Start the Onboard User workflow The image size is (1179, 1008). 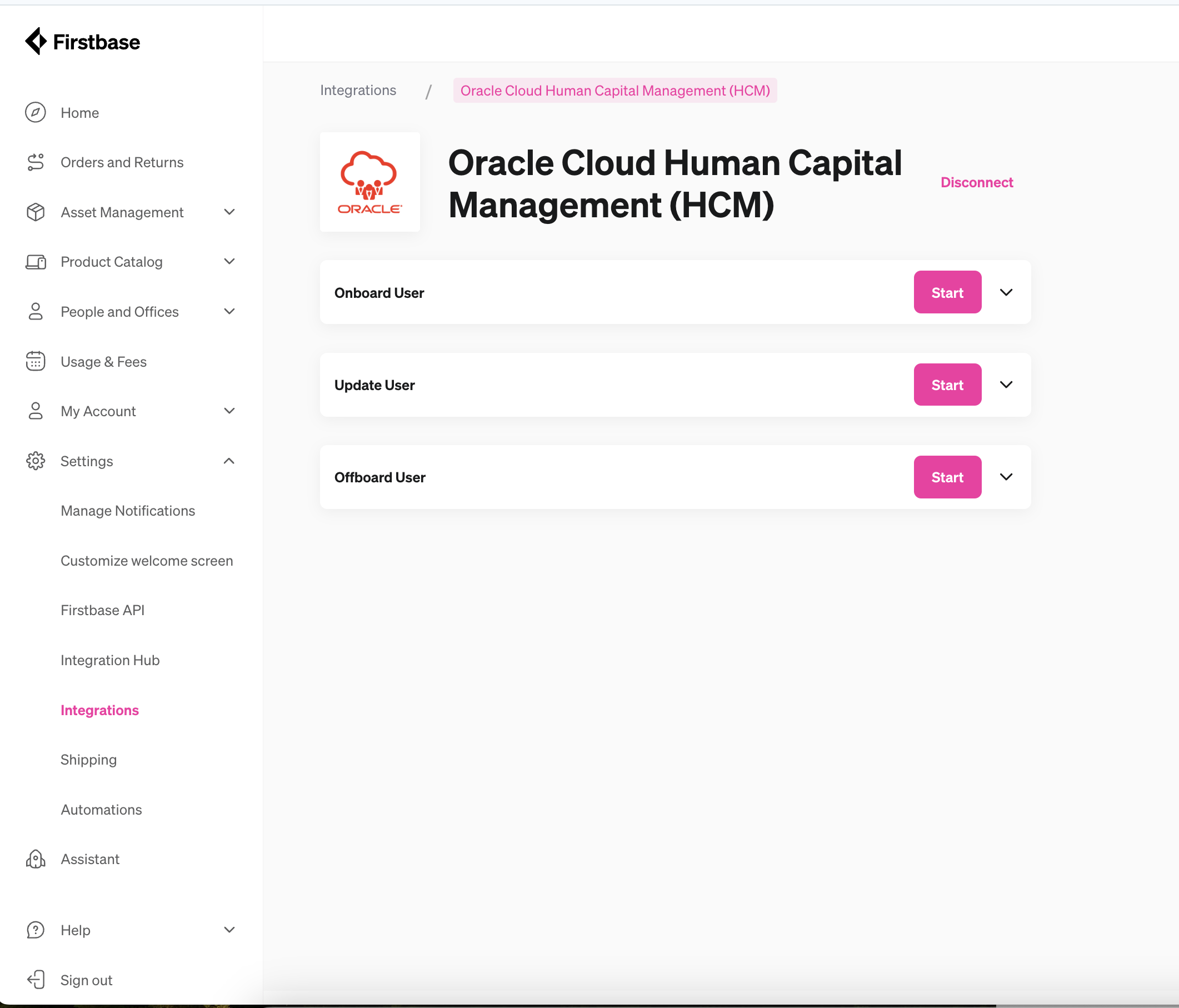click(947, 292)
